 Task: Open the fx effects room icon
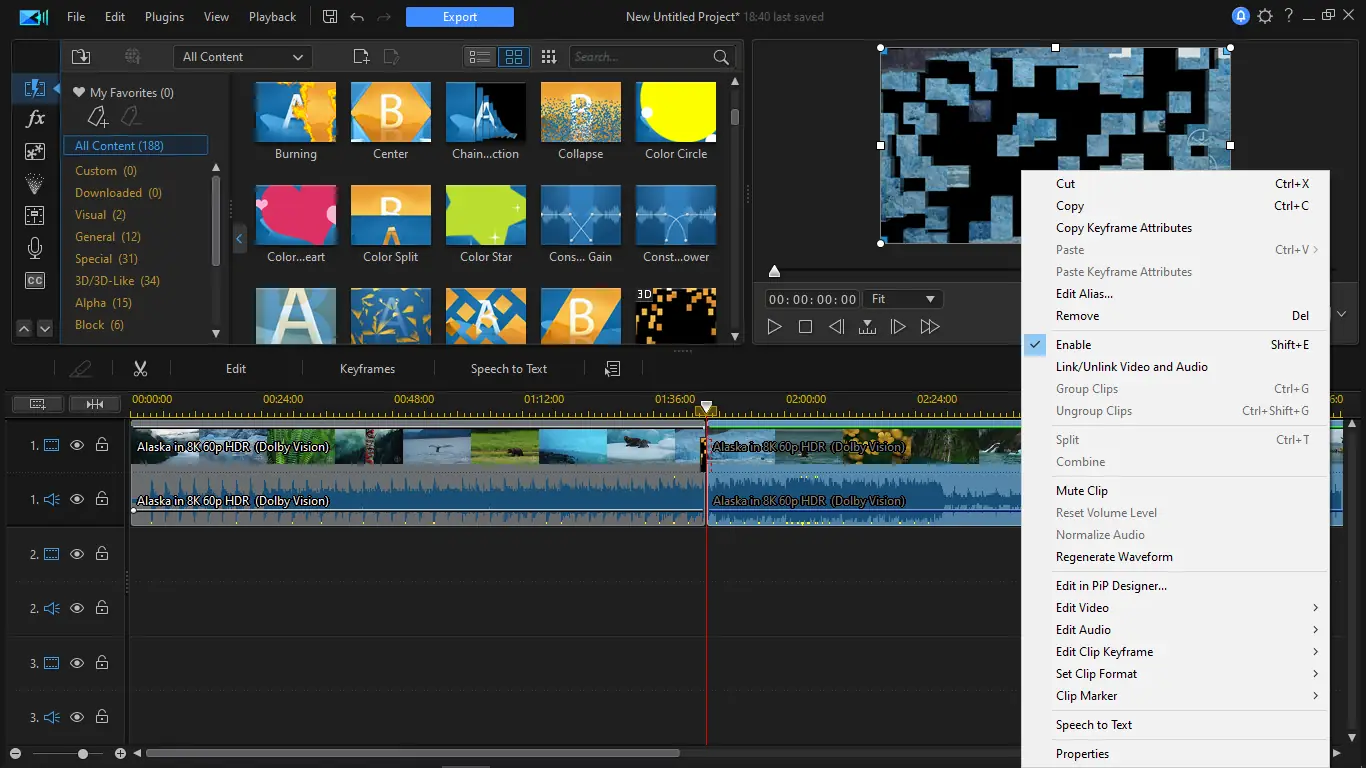tap(35, 119)
